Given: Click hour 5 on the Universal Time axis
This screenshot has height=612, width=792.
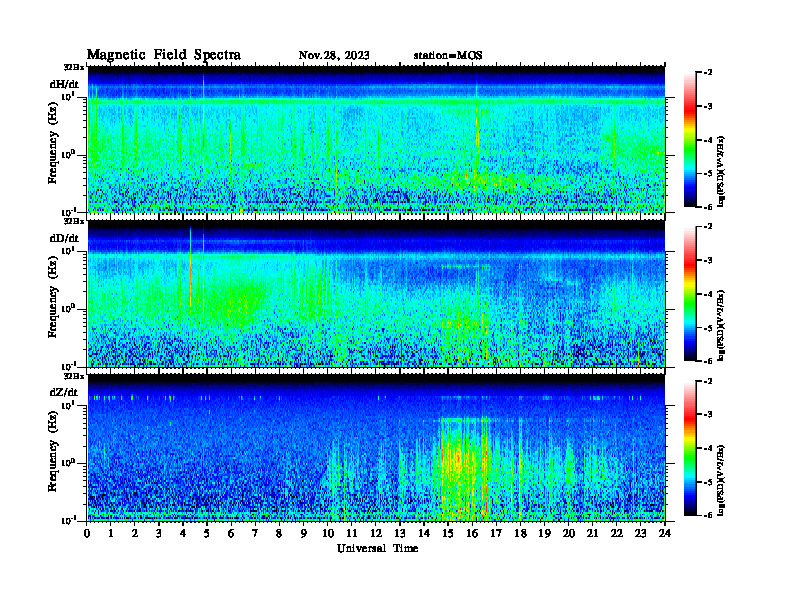Looking at the screenshot, I should 207,534.
